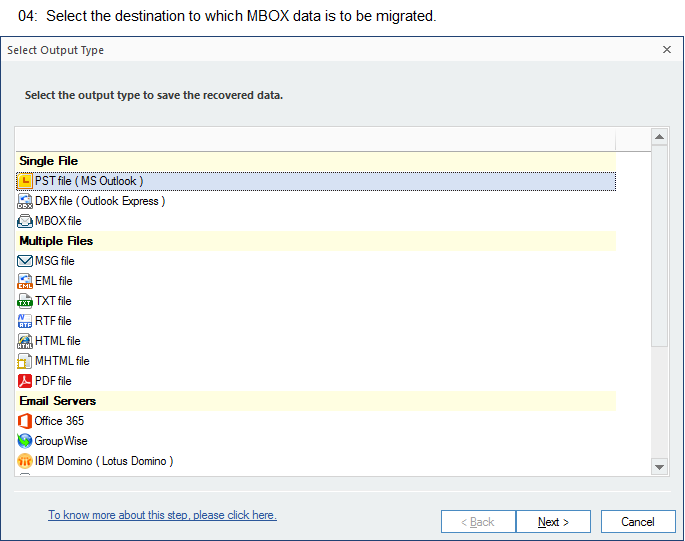Click the TXT file icon
The image size is (685, 541).
tap(25, 301)
